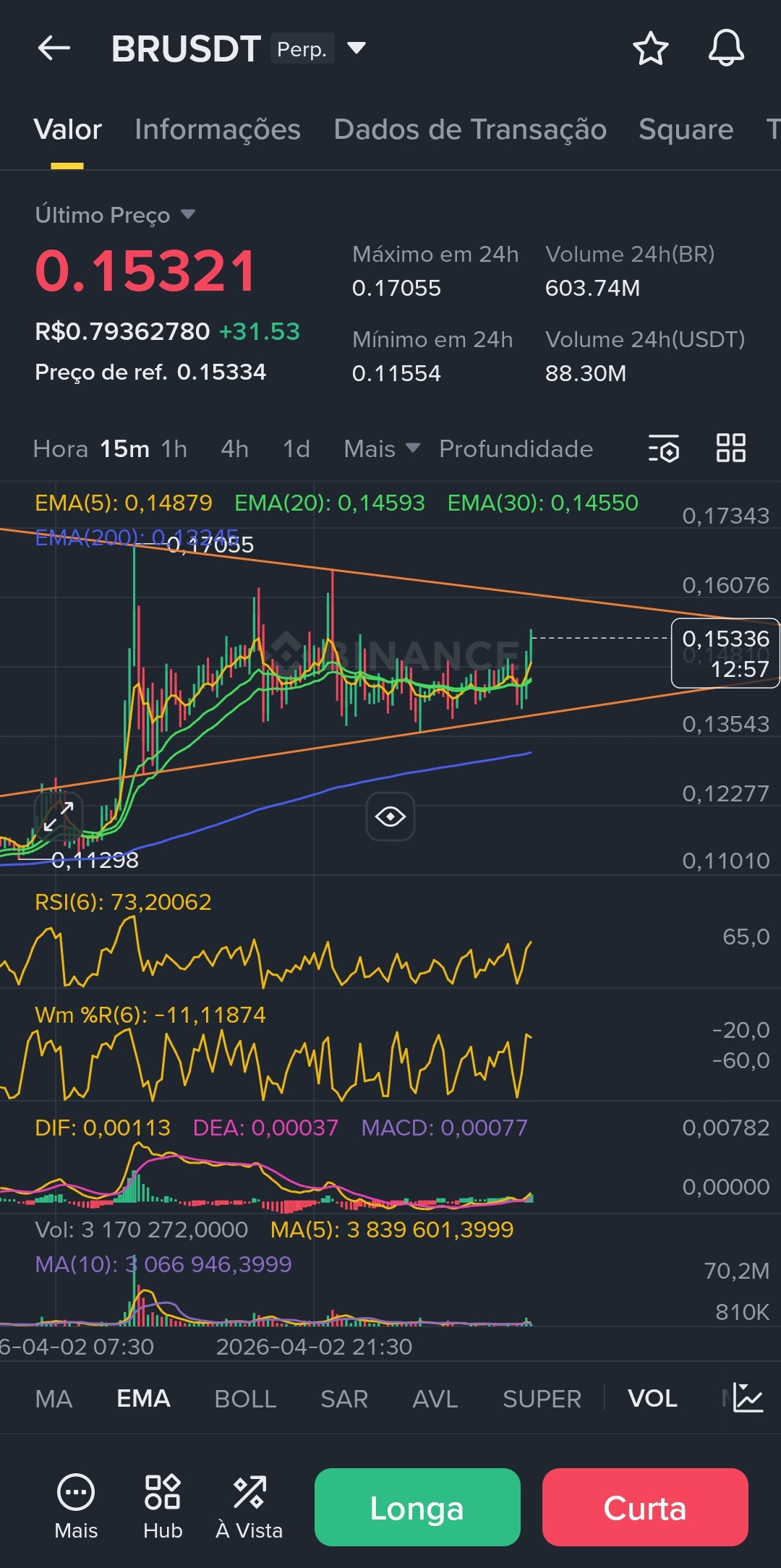Open the Mais three-dots menu
The height and width of the screenshot is (1568, 781).
click(x=76, y=1507)
